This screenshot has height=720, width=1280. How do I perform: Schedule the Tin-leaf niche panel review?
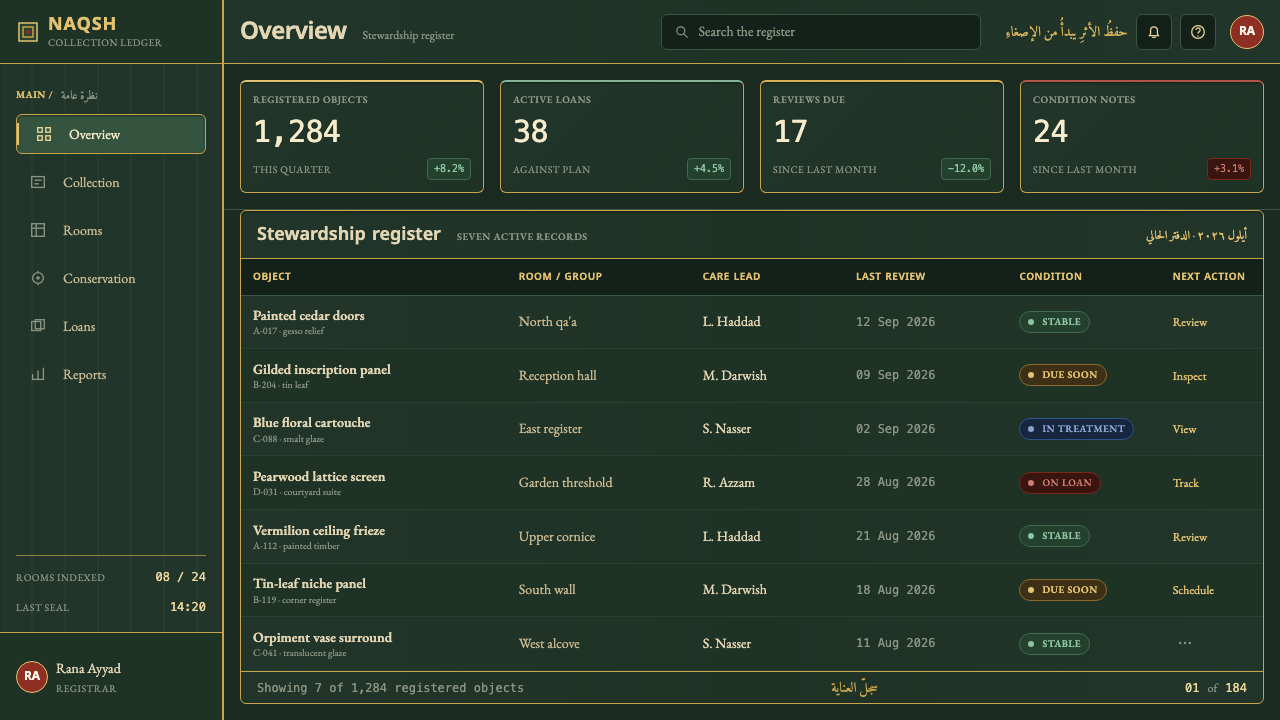[1193, 590]
